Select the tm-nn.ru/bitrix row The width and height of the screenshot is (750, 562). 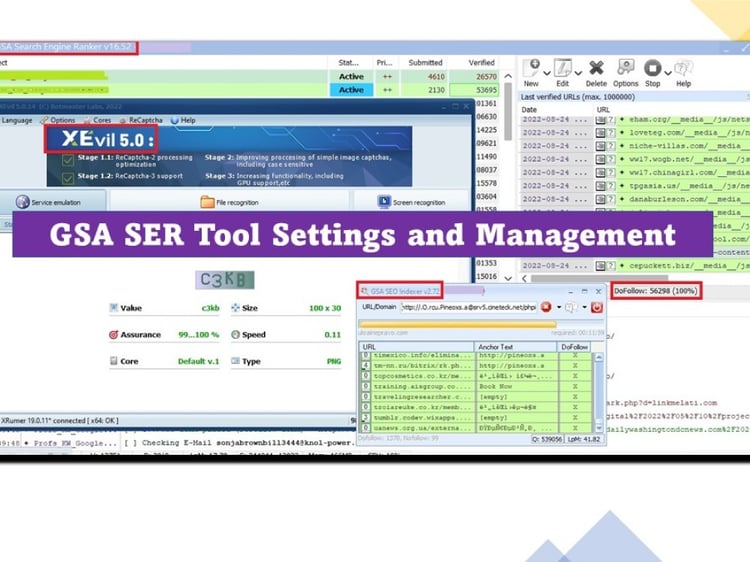coord(476,365)
